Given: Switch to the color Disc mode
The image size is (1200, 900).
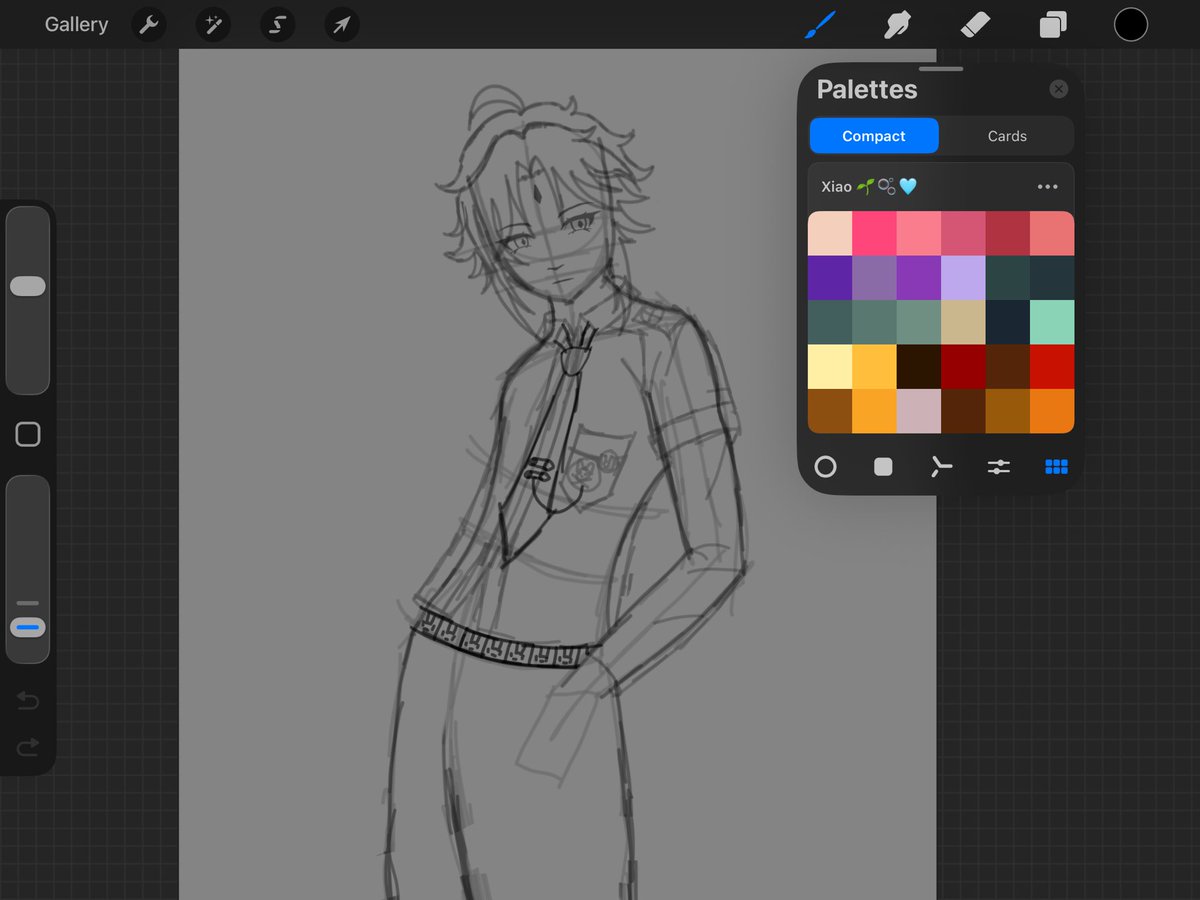Looking at the screenshot, I should coord(825,466).
